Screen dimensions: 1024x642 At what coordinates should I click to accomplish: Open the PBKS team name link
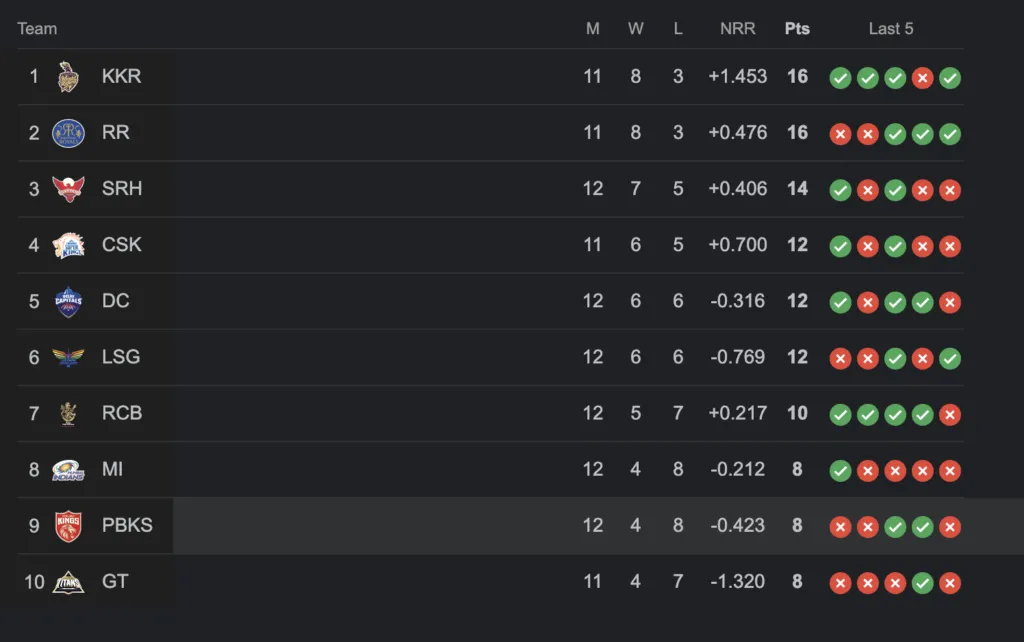pyautogui.click(x=127, y=525)
